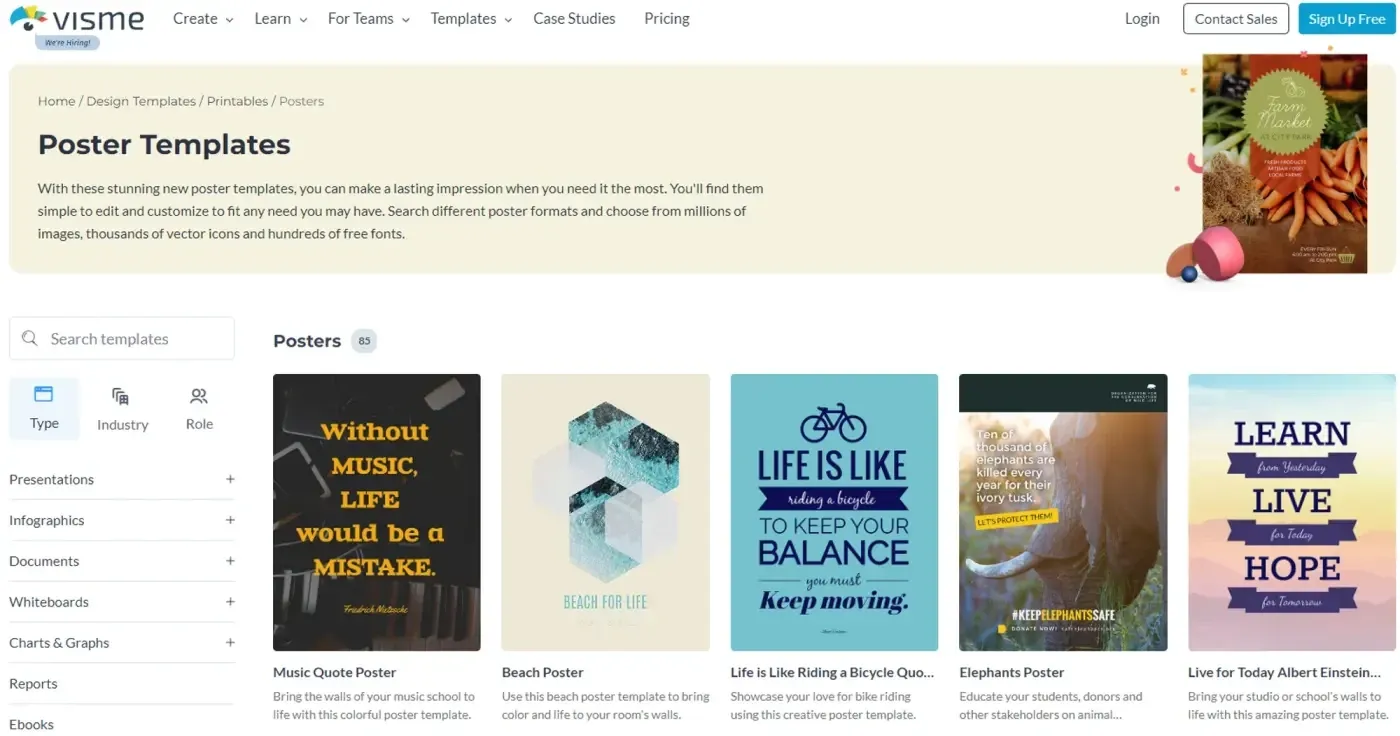The image size is (1400, 736).
Task: Open the Create dropdown menu
Action: click(x=203, y=18)
